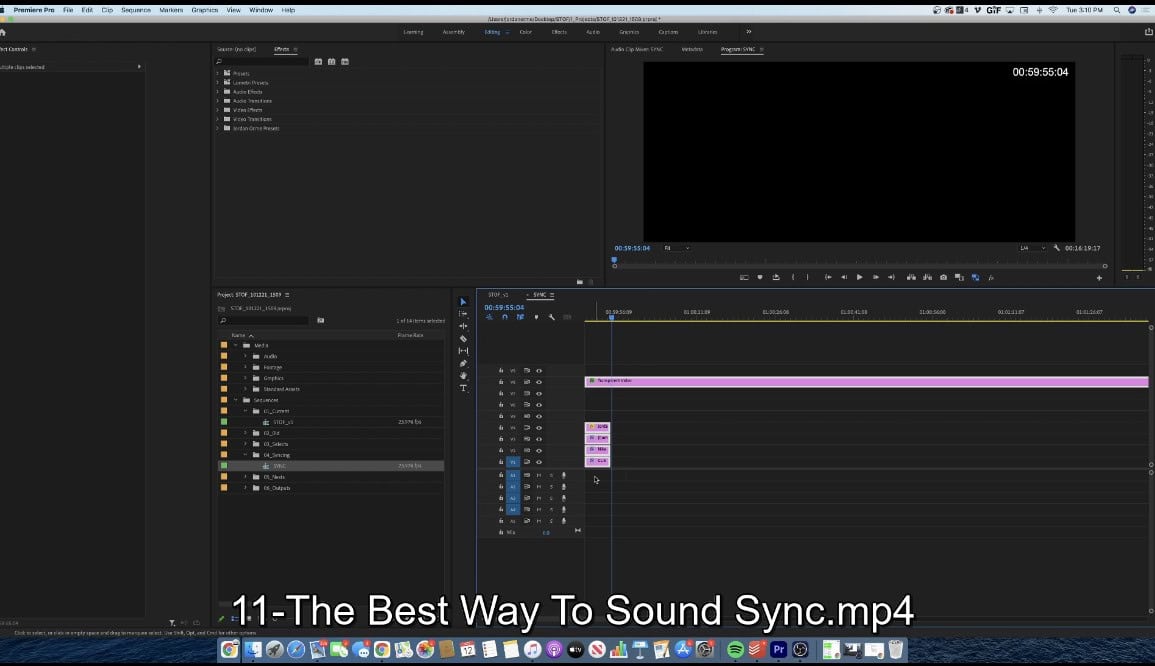Select the Type tool
Screen dimensions: 1155x666
tap(463, 388)
